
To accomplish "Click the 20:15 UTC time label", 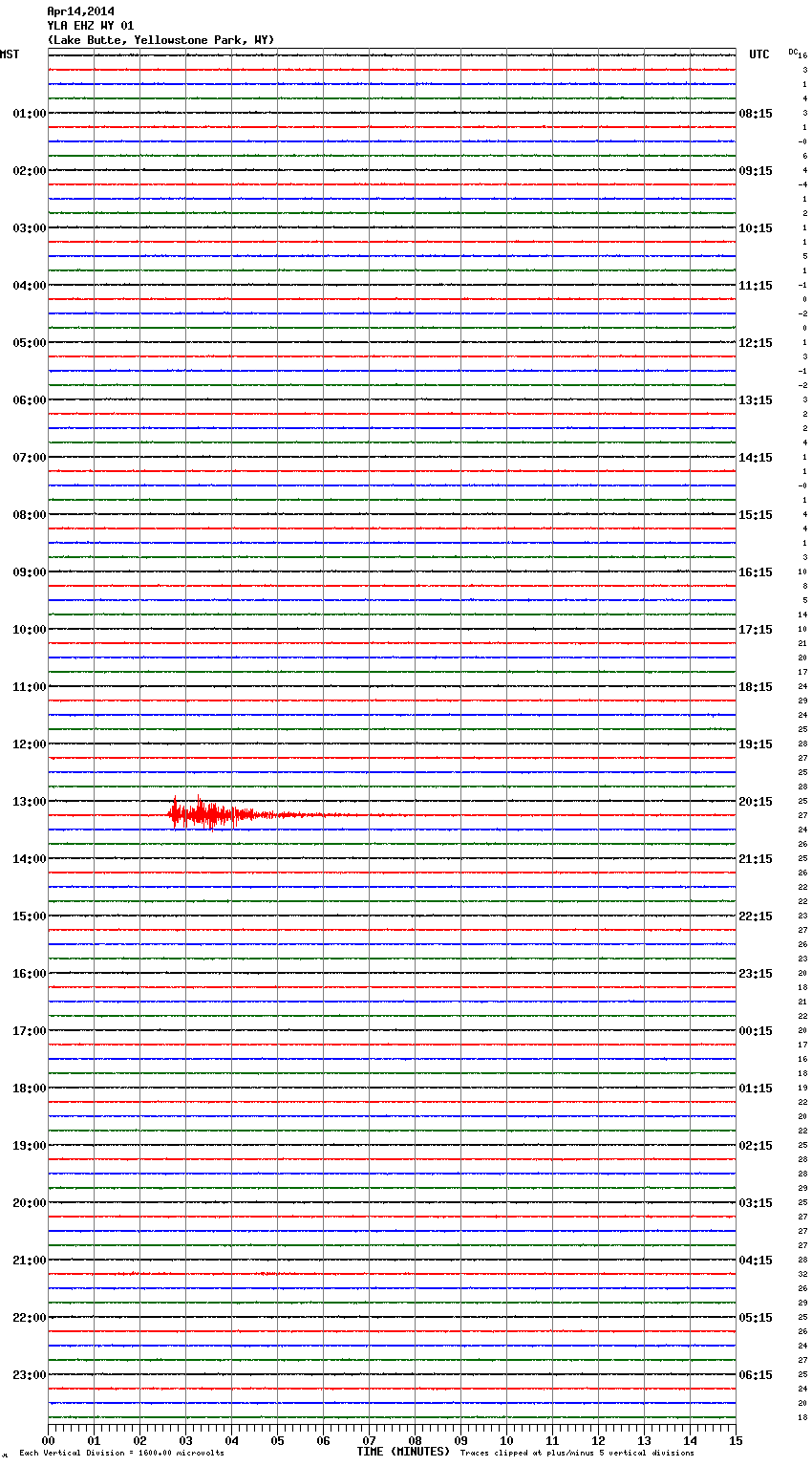I will point(756,802).
